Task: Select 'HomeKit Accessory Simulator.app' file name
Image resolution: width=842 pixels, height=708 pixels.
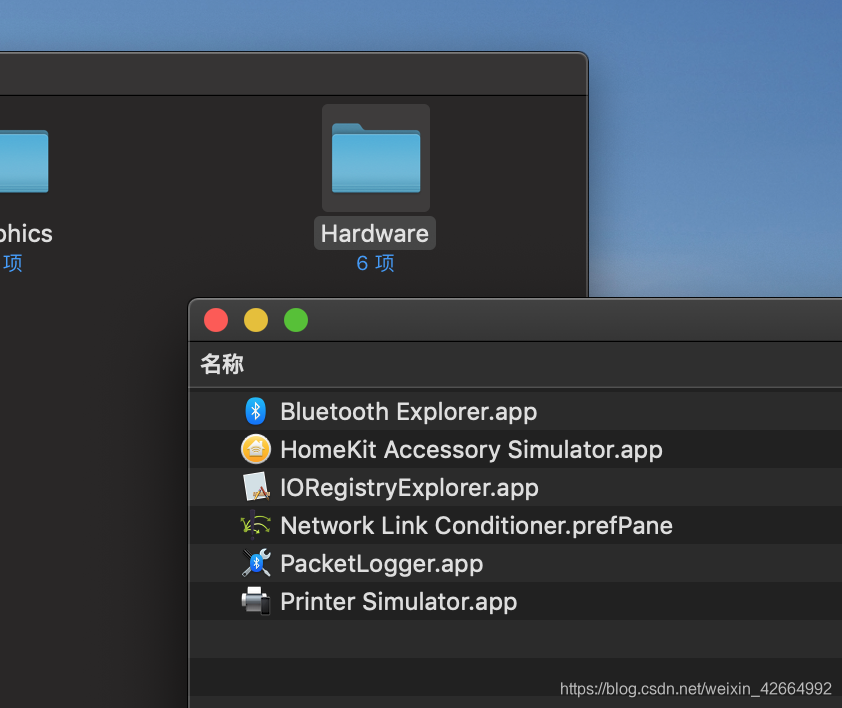Action: click(x=471, y=450)
